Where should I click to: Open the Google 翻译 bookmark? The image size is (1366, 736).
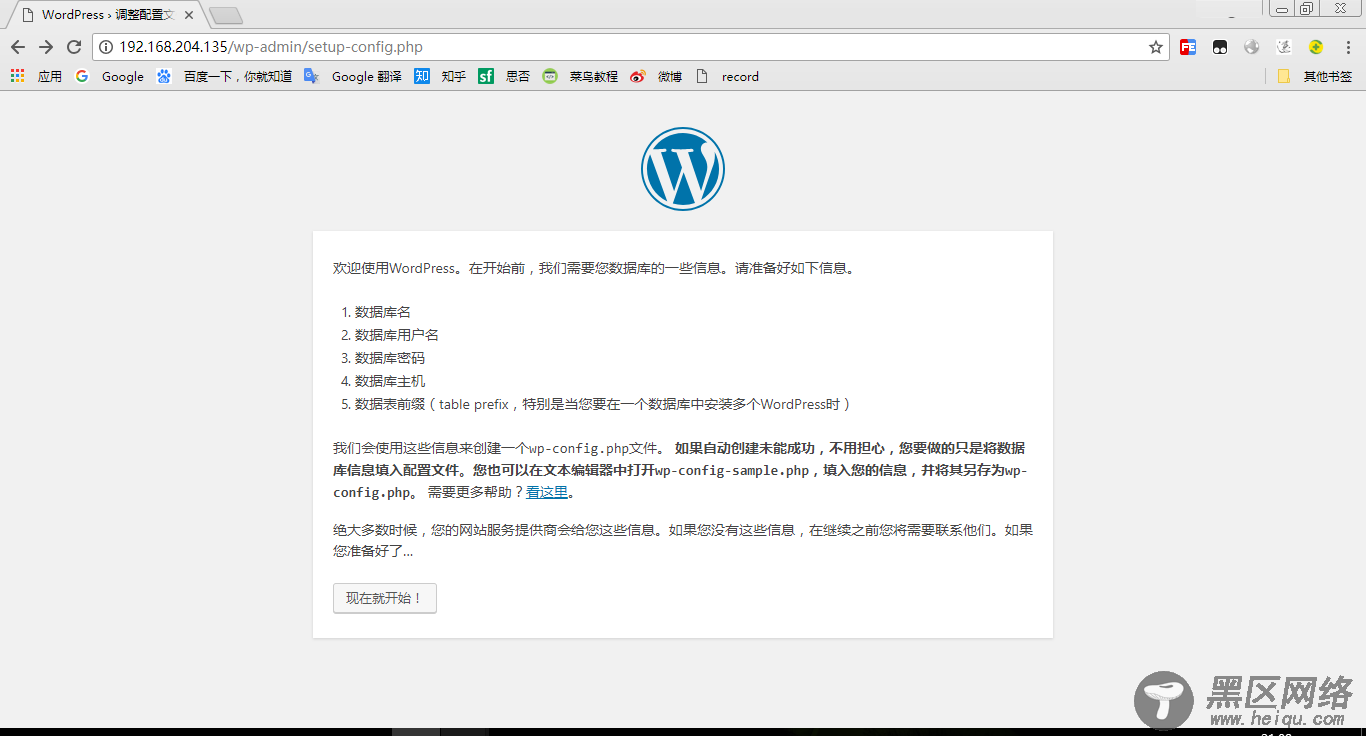click(x=353, y=76)
